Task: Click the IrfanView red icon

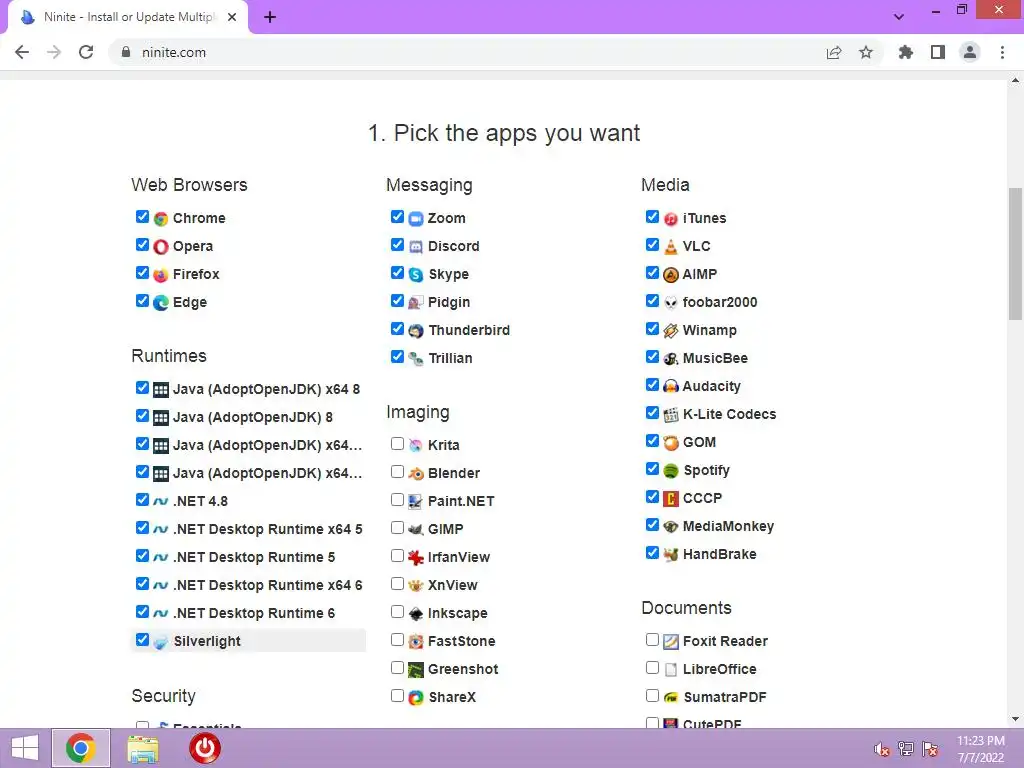Action: (416, 557)
